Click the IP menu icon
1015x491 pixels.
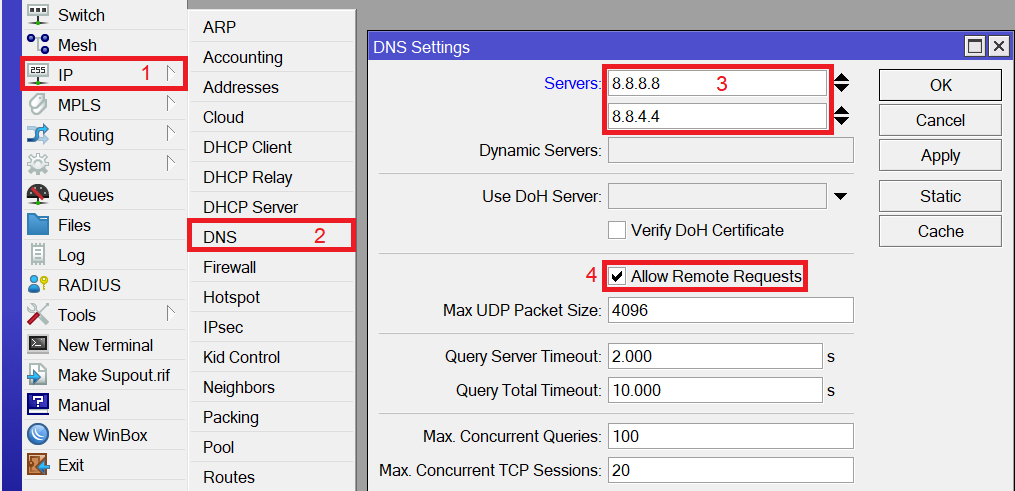pyautogui.click(x=38, y=74)
